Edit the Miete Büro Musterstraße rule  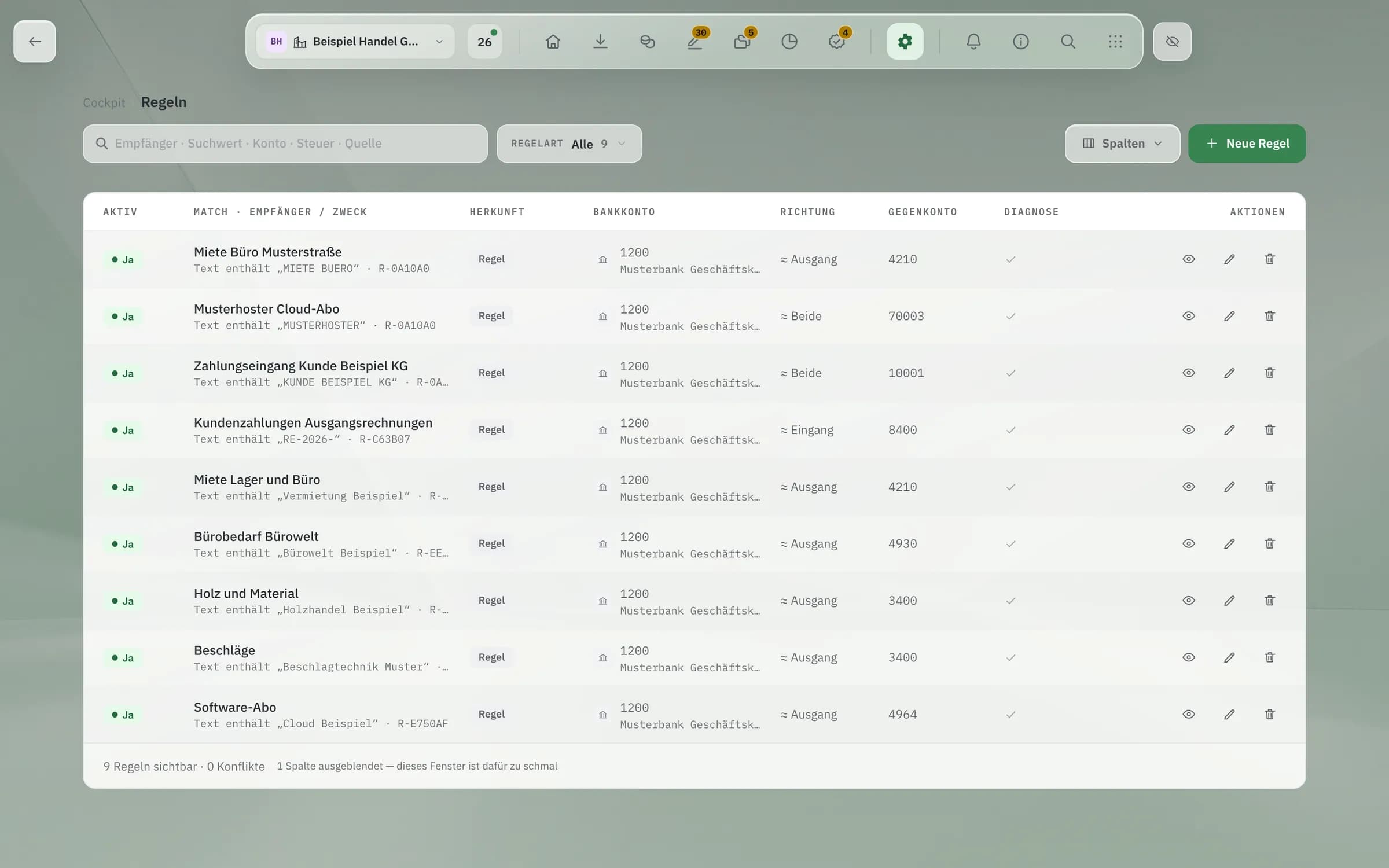(1229, 259)
